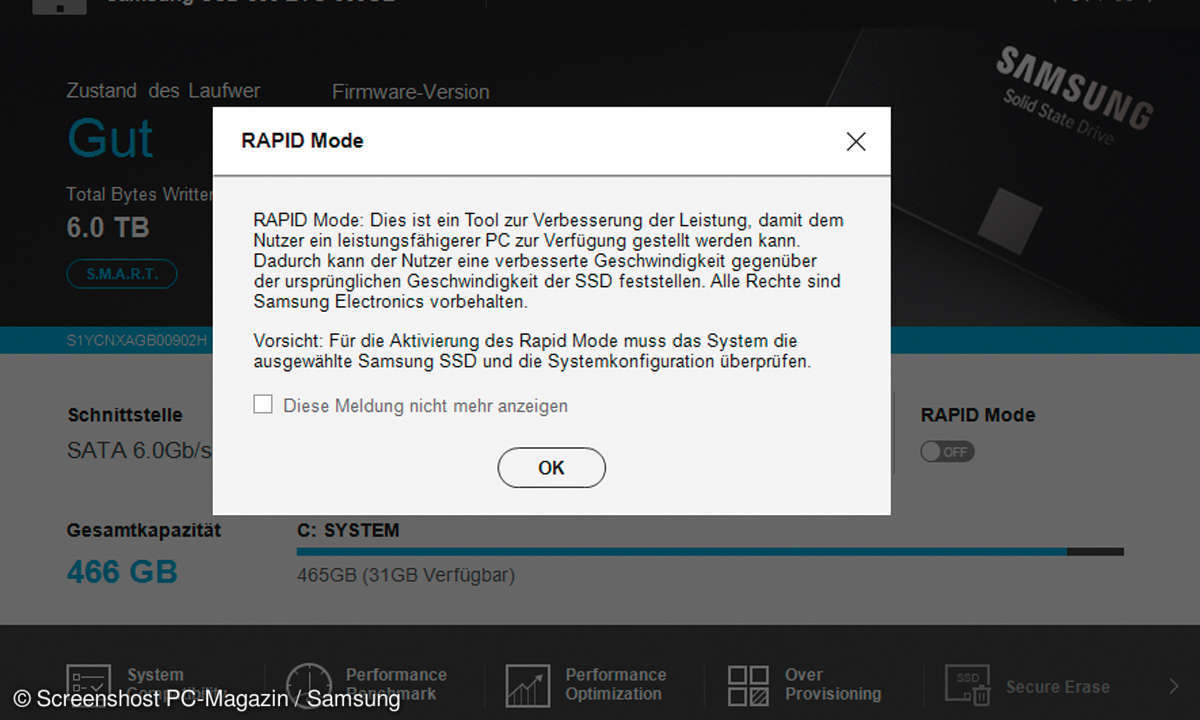The width and height of the screenshot is (1200, 720).
Task: Open System Compatibility icon
Action: [x=88, y=686]
